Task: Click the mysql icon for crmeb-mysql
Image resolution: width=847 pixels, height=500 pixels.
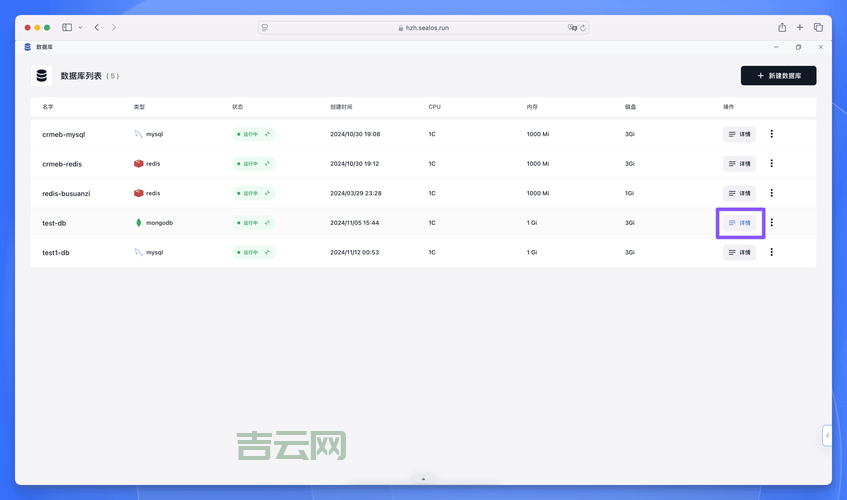Action: (139, 133)
